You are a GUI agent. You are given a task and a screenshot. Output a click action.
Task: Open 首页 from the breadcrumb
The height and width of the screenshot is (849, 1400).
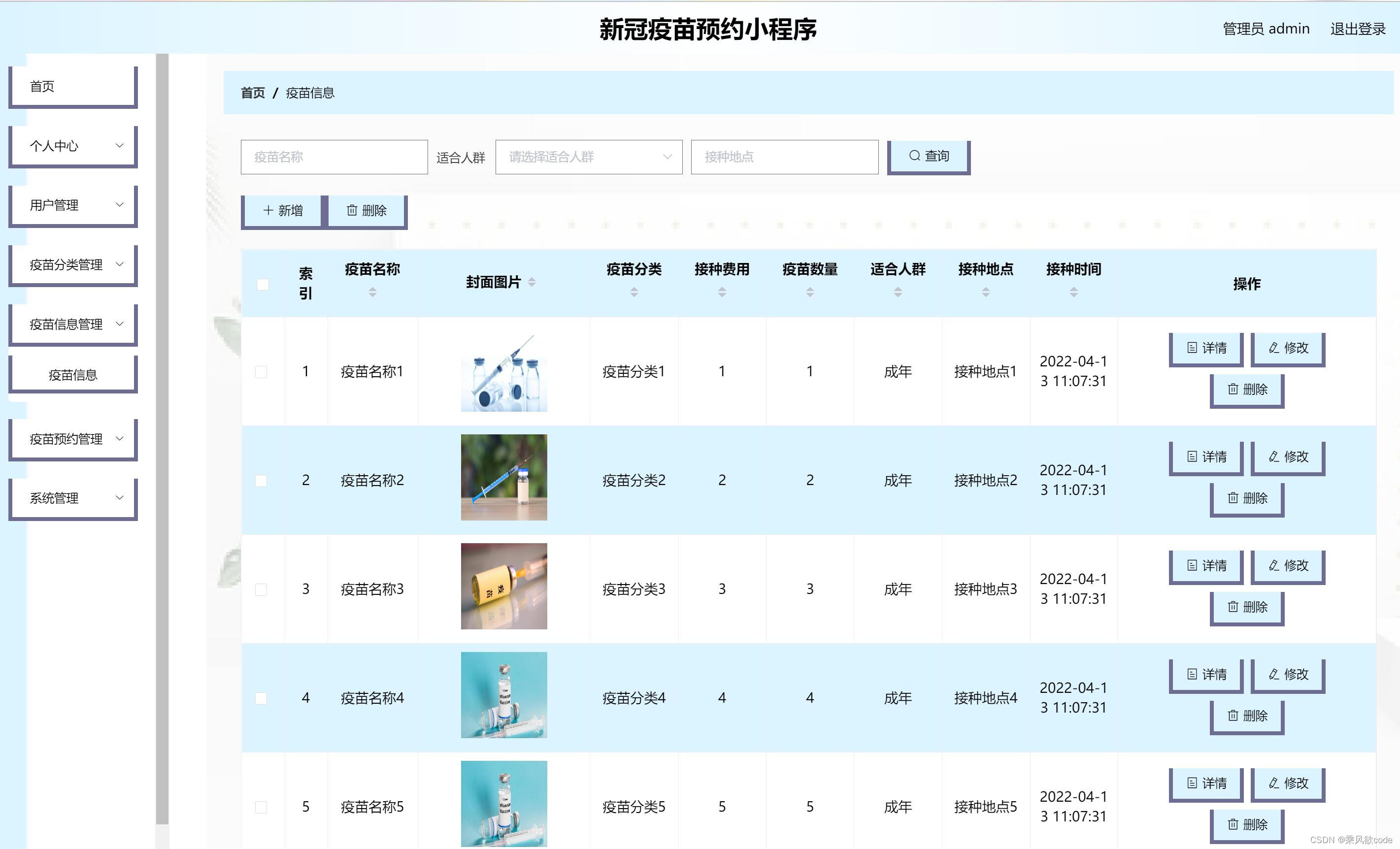coord(253,93)
